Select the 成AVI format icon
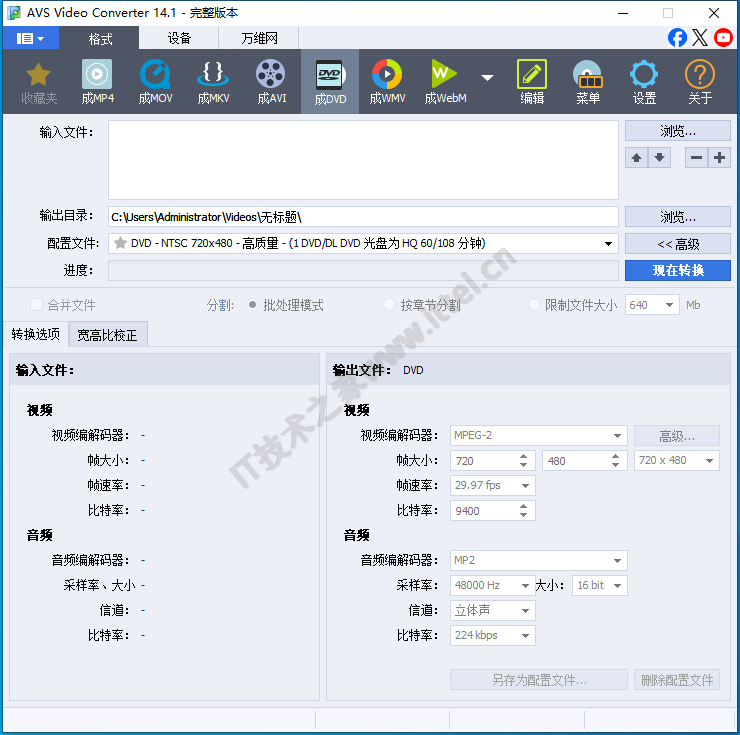This screenshot has width=740, height=735. (x=271, y=82)
